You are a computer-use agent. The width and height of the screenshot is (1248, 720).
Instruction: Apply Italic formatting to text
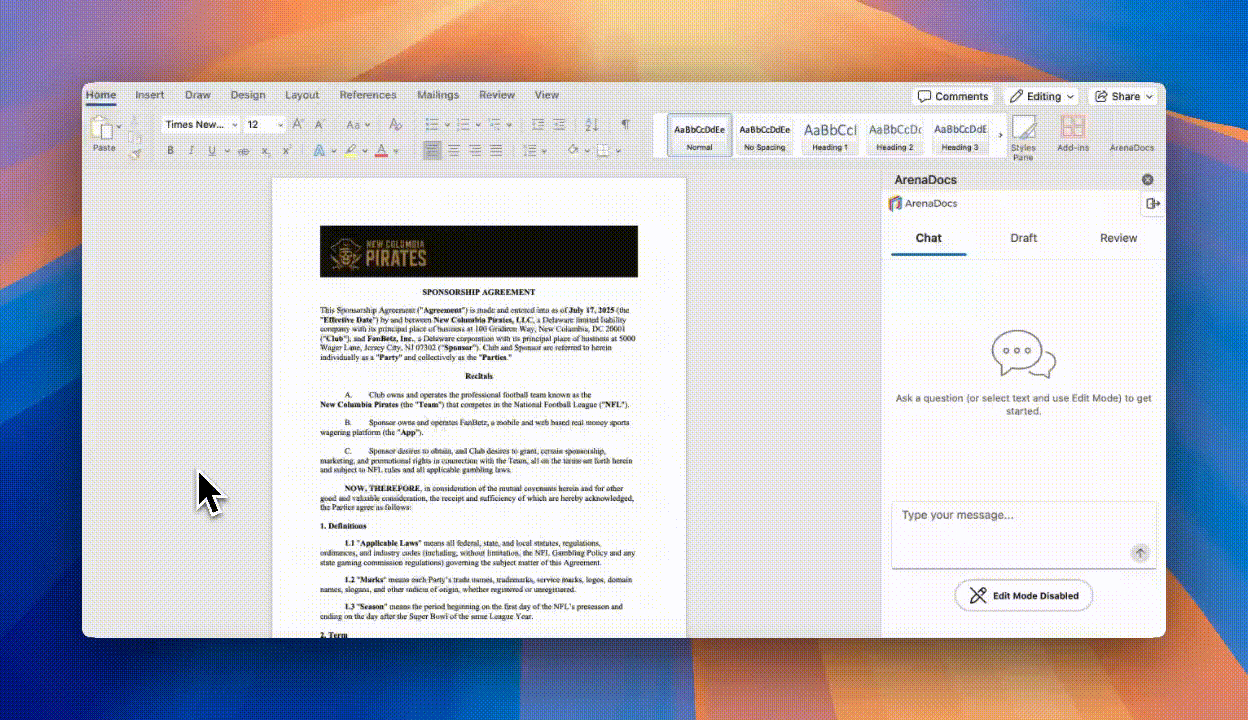[192, 148]
